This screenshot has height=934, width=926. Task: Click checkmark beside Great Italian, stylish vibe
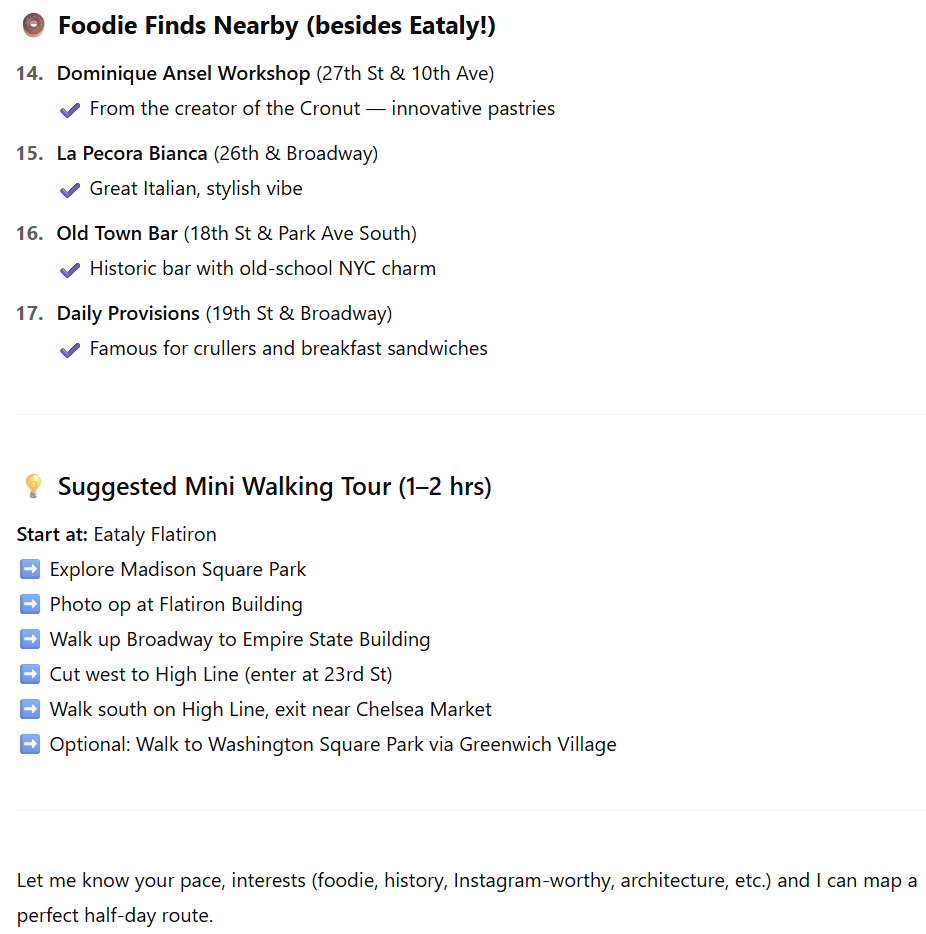pos(70,190)
